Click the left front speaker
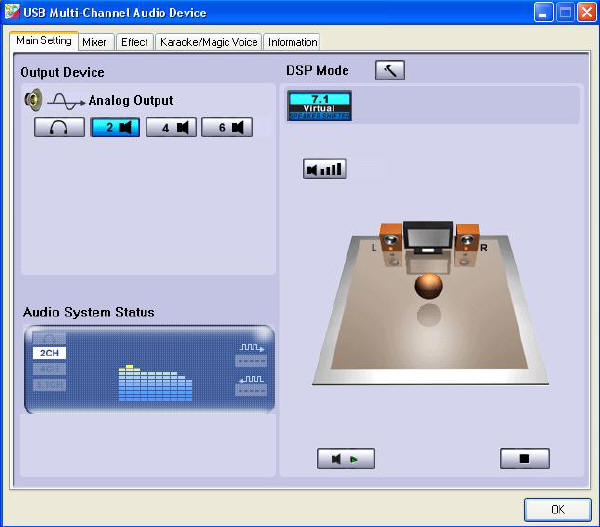Image resolution: width=600 pixels, height=527 pixels. click(389, 244)
